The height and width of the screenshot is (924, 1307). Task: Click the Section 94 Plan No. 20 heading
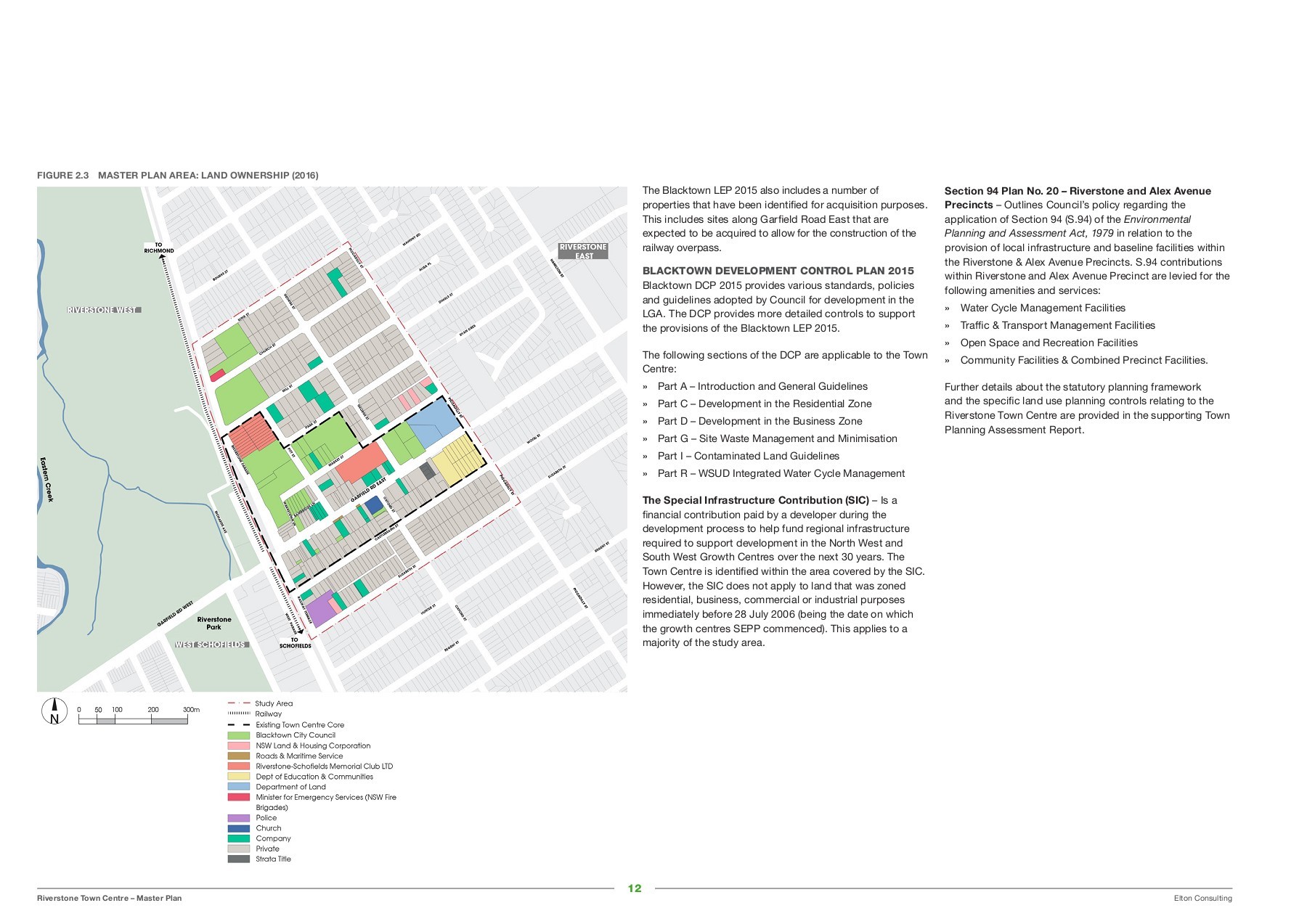[x=1078, y=191]
